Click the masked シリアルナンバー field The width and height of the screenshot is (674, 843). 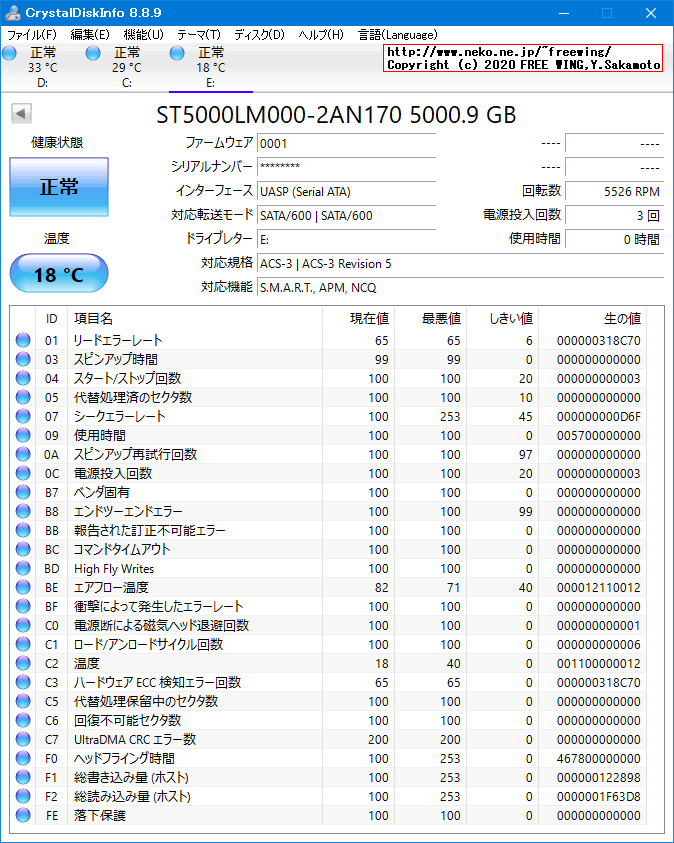coord(346,167)
